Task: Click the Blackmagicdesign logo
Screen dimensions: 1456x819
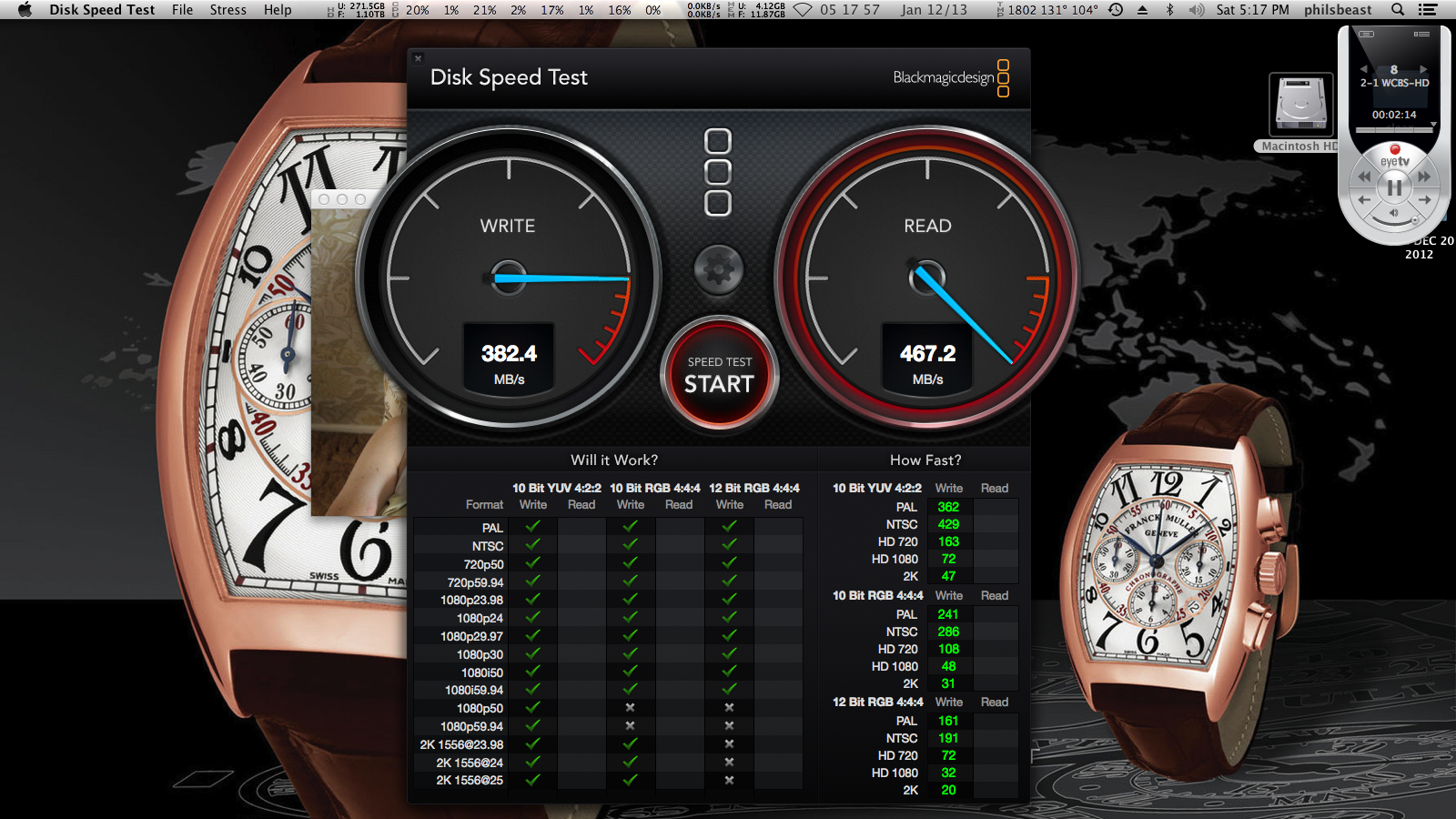Action: coord(951,78)
